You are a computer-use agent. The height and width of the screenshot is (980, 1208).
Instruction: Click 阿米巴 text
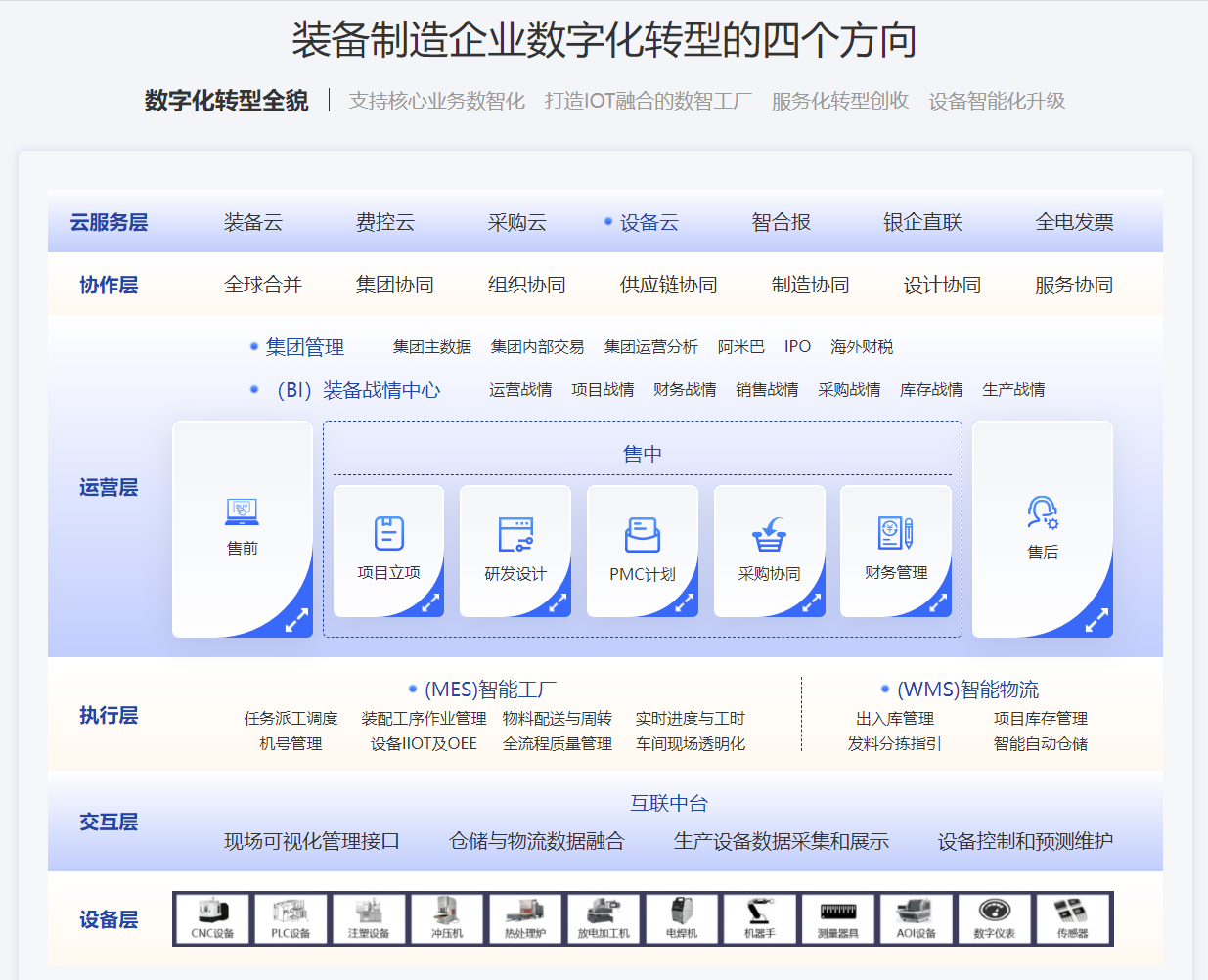tap(741, 347)
